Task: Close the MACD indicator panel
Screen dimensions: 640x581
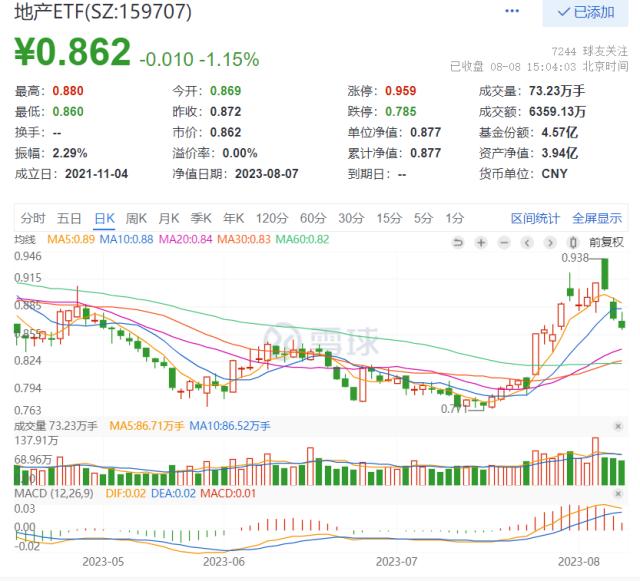Action: (618, 494)
